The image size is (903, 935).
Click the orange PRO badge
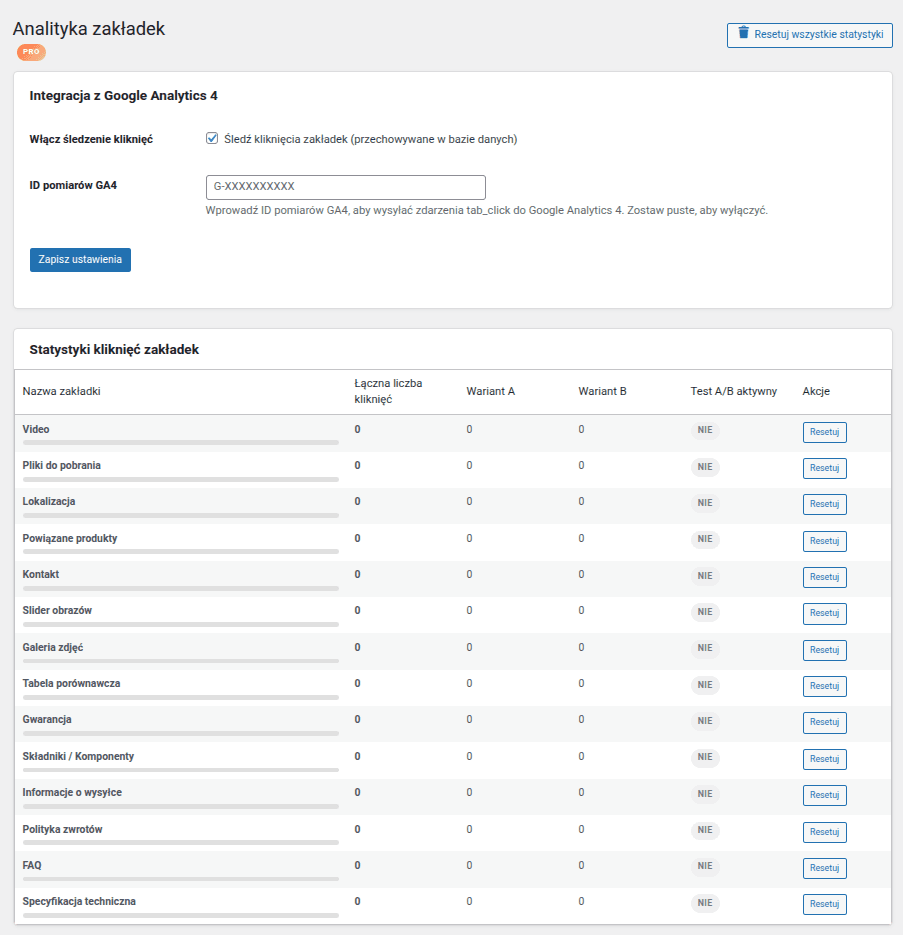(31, 52)
